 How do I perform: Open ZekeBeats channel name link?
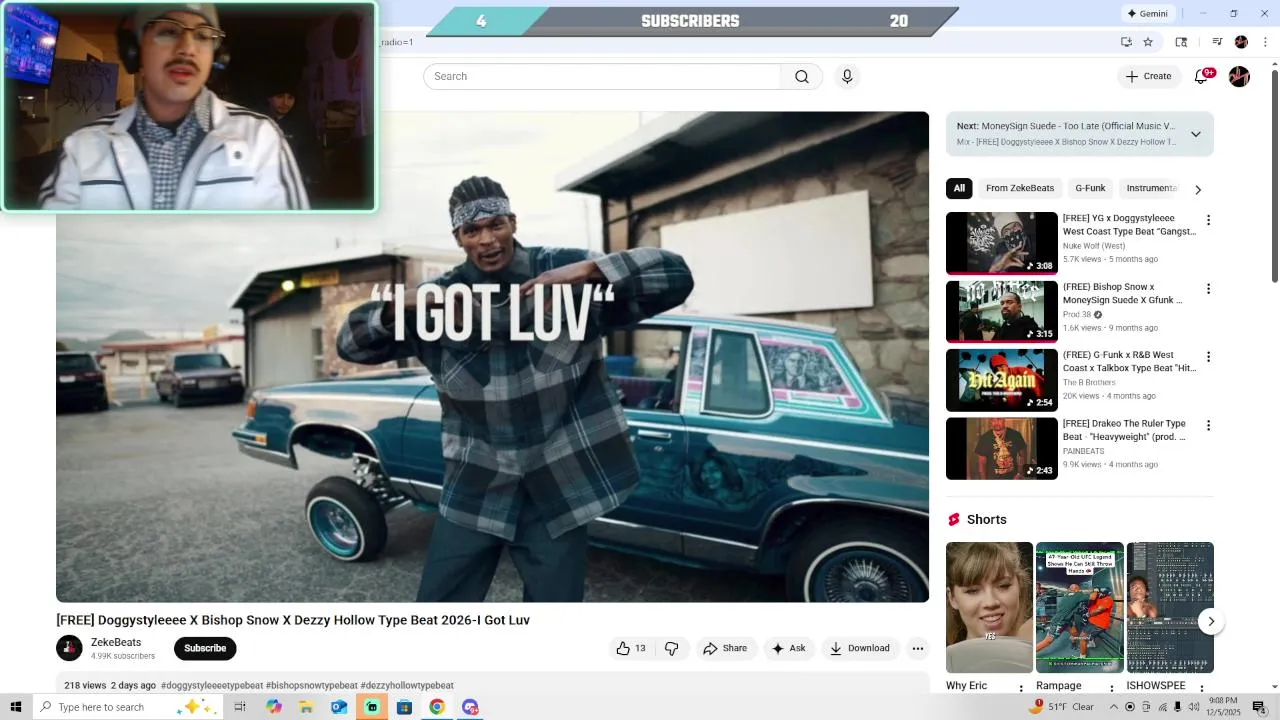click(x=116, y=642)
